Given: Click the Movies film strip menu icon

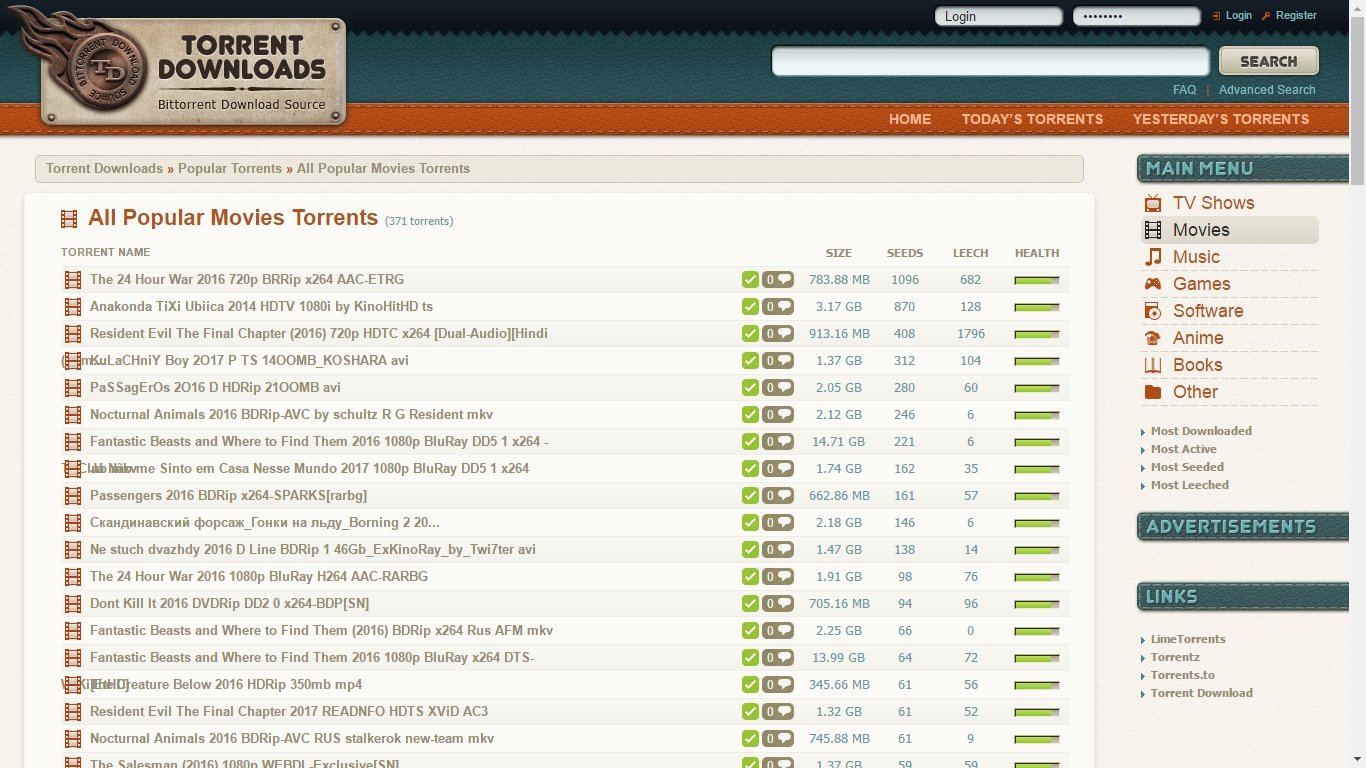Looking at the screenshot, I should tap(1153, 230).
